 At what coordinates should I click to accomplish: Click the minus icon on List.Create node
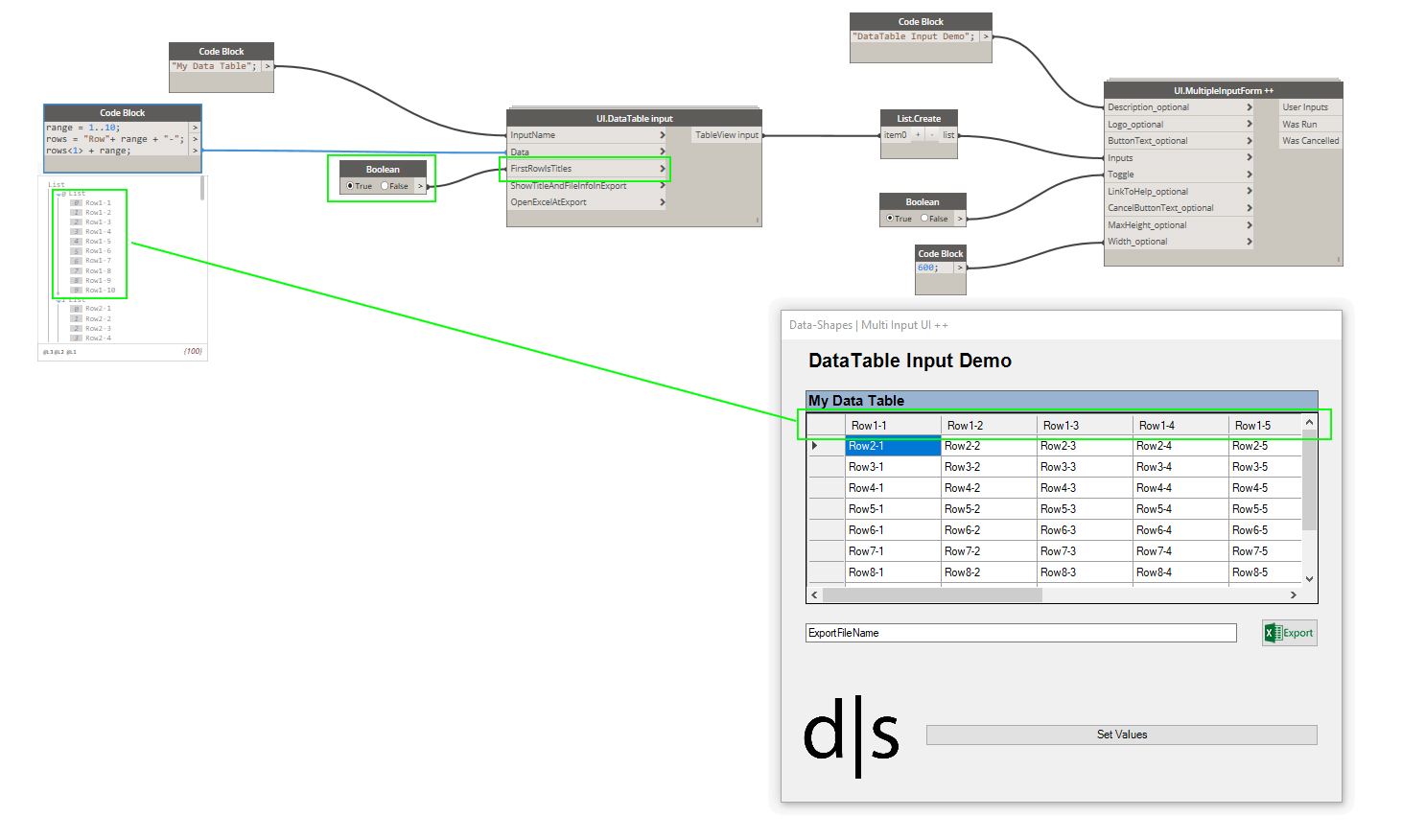931,135
